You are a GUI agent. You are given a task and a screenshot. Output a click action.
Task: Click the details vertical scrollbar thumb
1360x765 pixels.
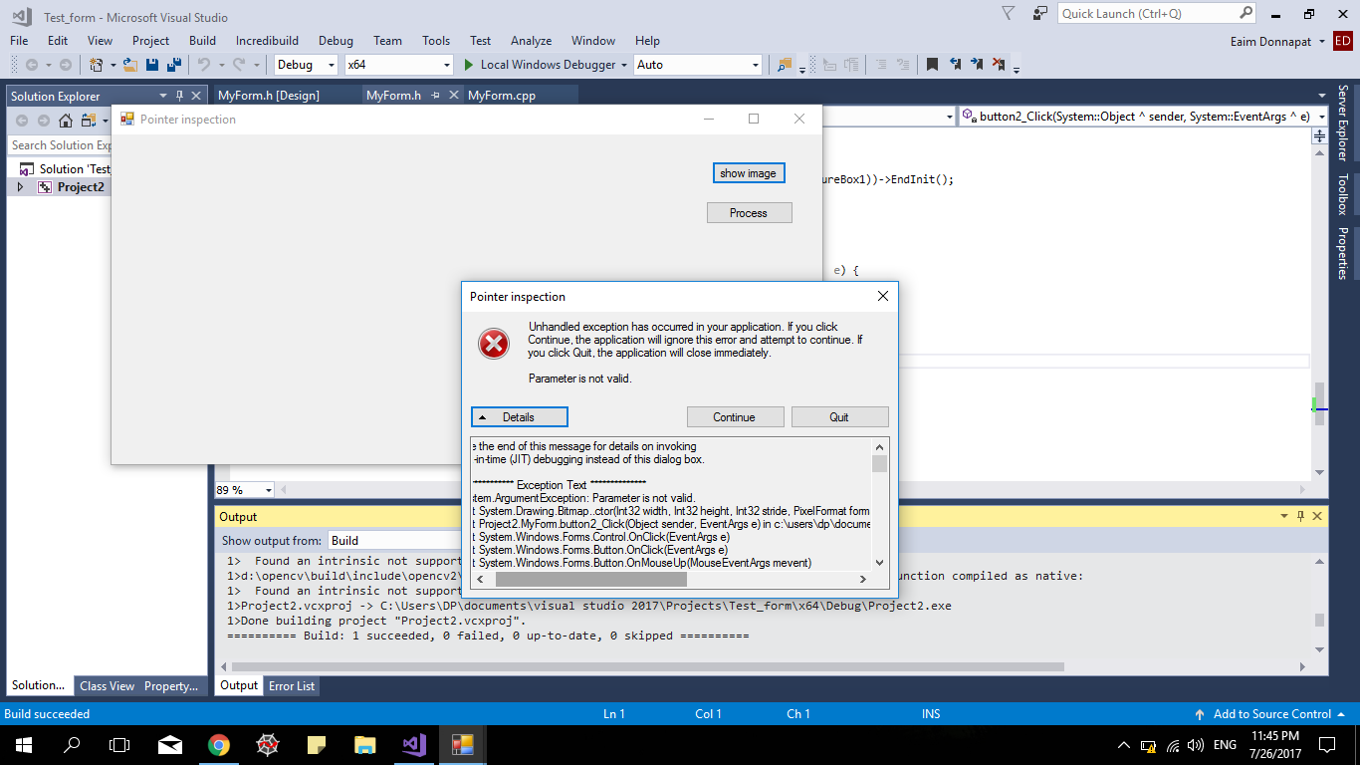coord(880,464)
